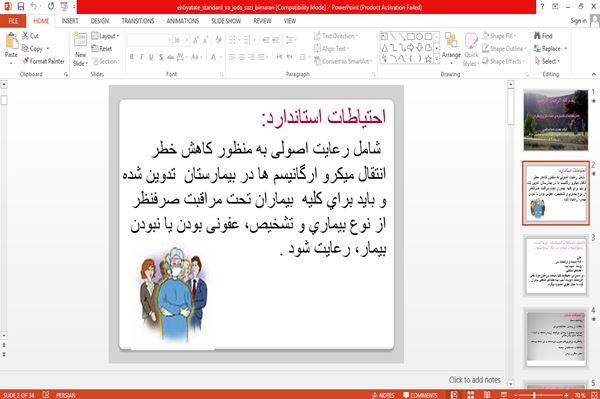Cut the selection with Cut
The height and width of the screenshot is (399, 600).
point(30,36)
